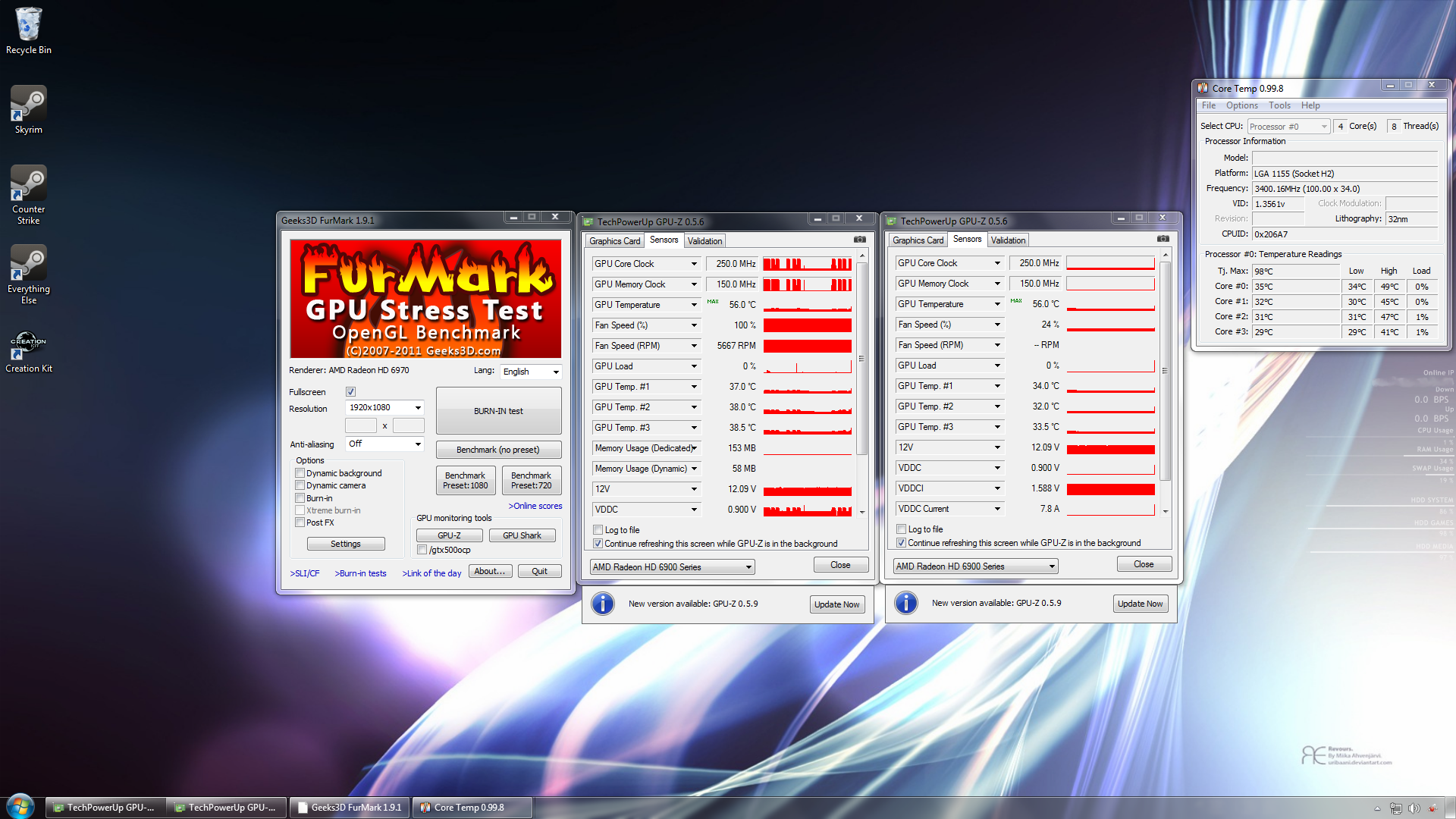
Task: Check the /gtx500ocp checkbox
Action: (x=422, y=550)
